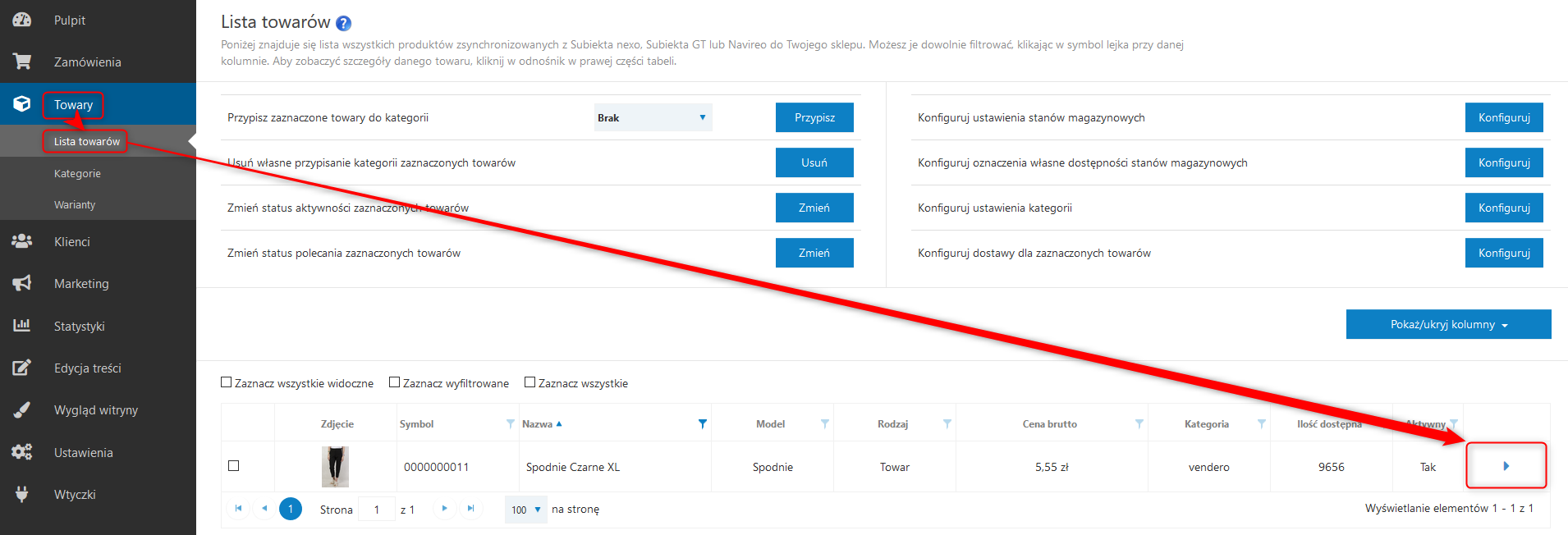Filter the Aktywny column with funnel icon
Viewport: 1568px width, 535px height.
1454,424
